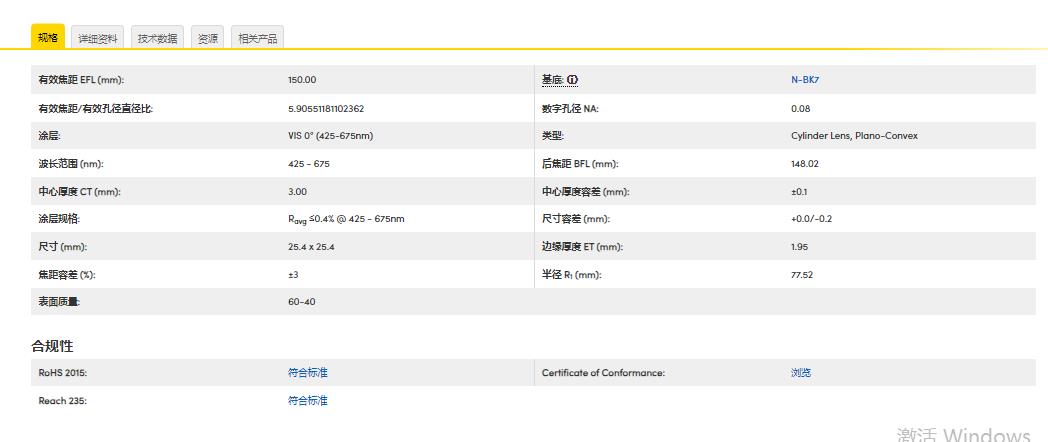Select the EFL value 150.00

pos(302,80)
